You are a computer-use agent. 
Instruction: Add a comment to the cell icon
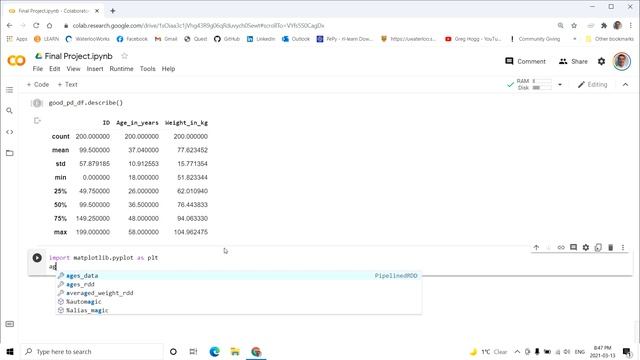(x=573, y=247)
